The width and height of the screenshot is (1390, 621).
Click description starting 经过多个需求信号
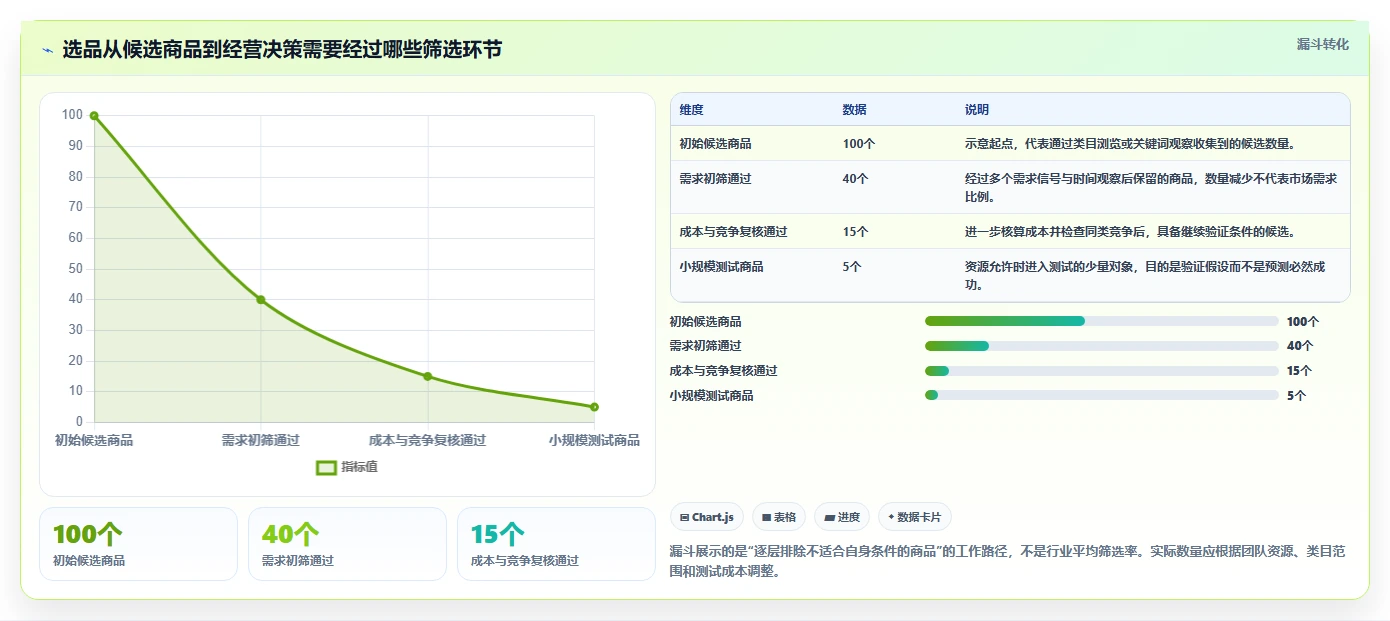1151,188
